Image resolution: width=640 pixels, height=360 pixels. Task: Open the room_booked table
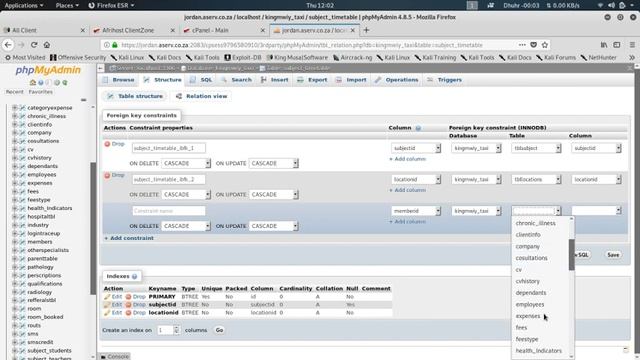[x=45, y=317]
